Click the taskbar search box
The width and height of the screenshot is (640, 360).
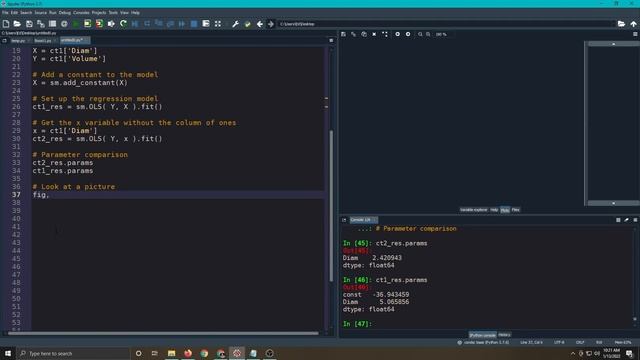pyautogui.click(x=73, y=353)
